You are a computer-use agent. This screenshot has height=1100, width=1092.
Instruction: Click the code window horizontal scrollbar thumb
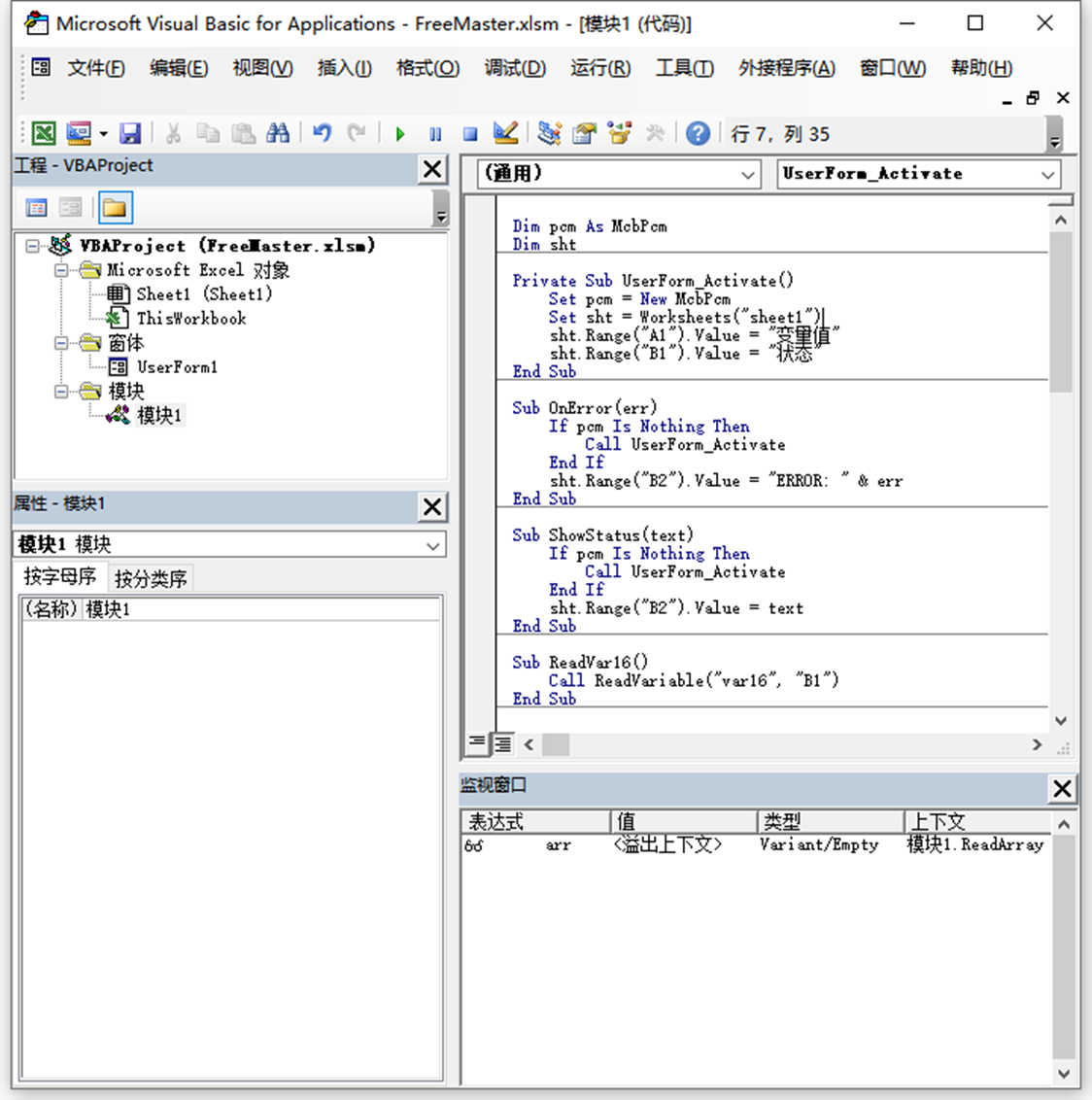556,744
